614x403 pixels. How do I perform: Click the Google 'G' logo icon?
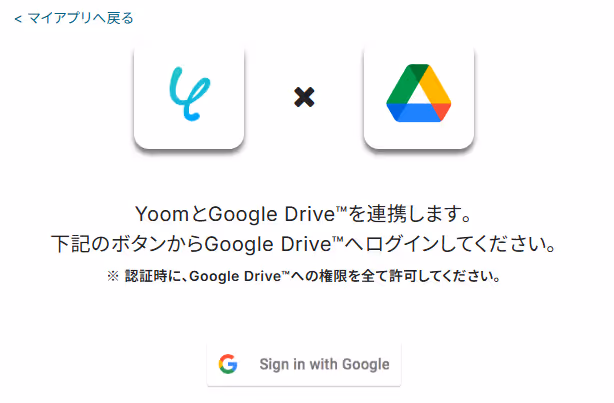tap(228, 364)
